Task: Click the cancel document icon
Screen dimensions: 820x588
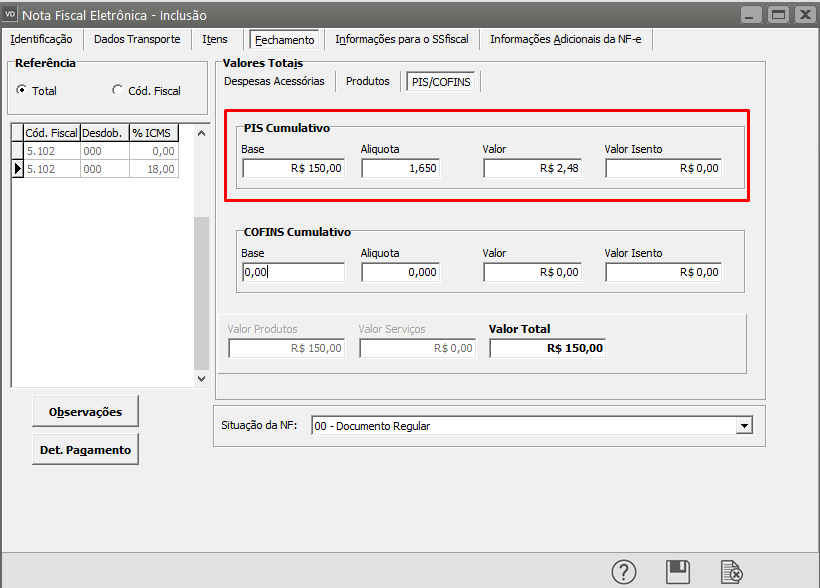Action: (x=732, y=572)
